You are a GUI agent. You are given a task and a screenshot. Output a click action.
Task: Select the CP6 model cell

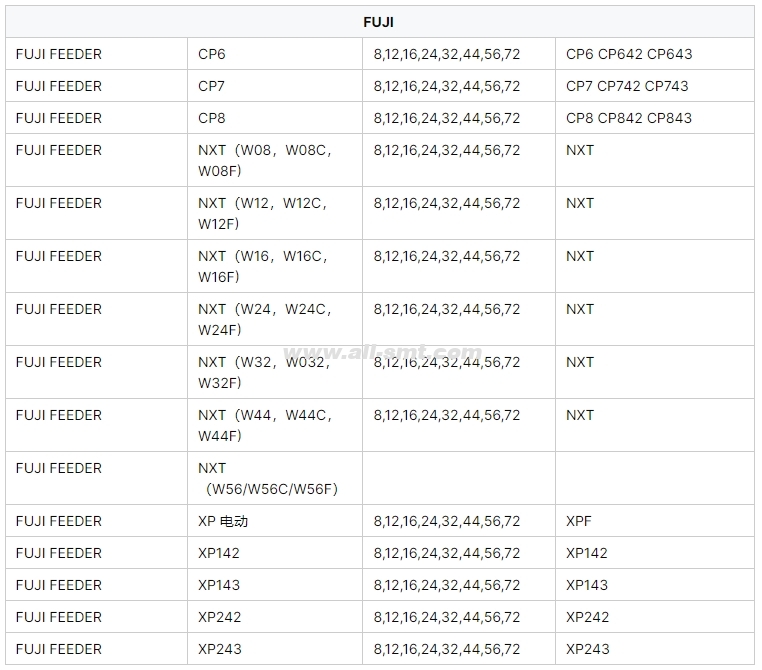(x=275, y=54)
